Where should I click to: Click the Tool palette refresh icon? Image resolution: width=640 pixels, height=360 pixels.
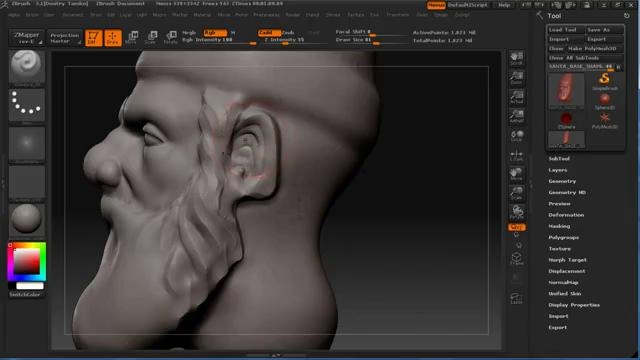(x=627, y=16)
